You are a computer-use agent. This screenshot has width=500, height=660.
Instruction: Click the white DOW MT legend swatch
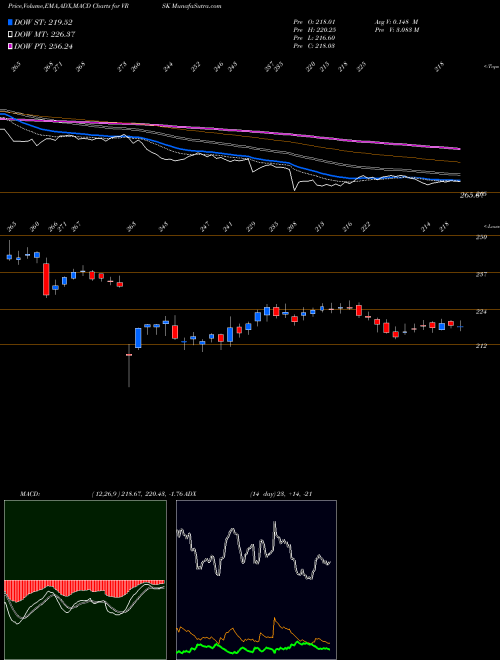(10, 35)
